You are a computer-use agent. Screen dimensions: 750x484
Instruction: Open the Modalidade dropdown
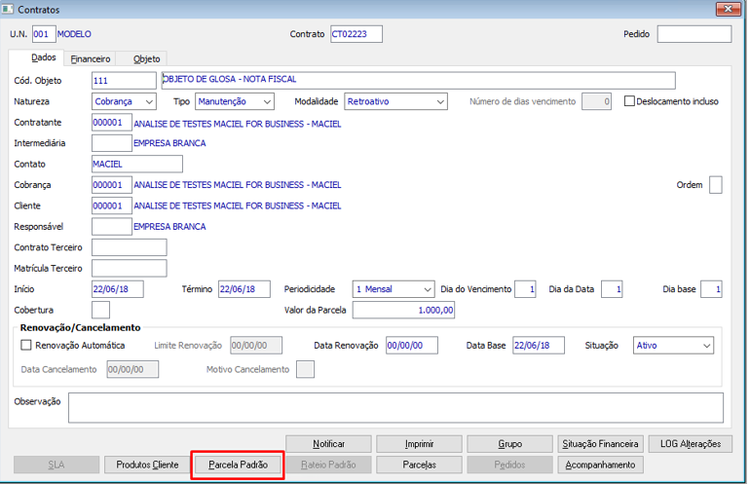pos(396,101)
